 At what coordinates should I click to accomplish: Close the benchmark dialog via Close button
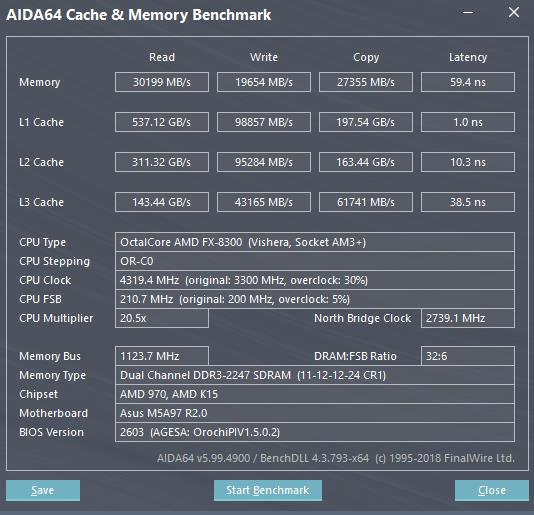click(492, 490)
